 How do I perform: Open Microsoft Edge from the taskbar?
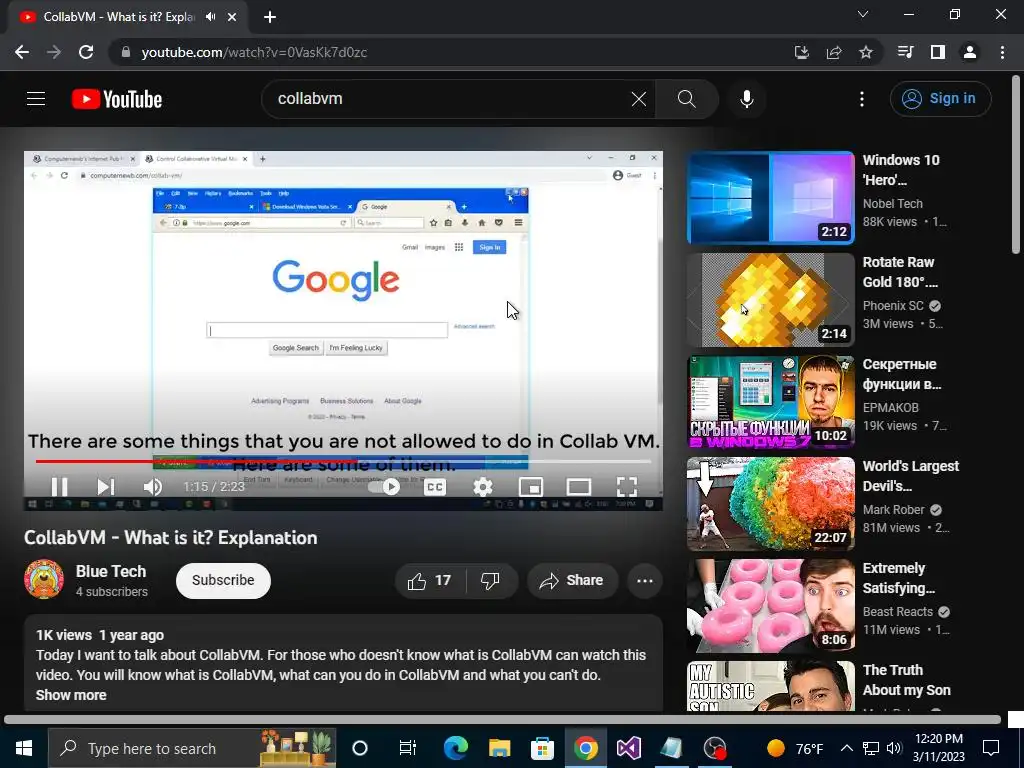pos(456,748)
